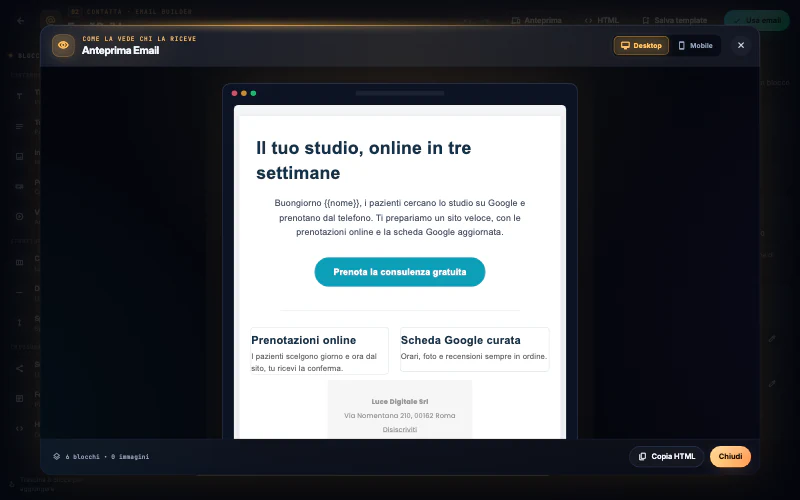800x500 pixels.
Task: Select the 'Scheda Google curata' card title
Action: (460, 340)
